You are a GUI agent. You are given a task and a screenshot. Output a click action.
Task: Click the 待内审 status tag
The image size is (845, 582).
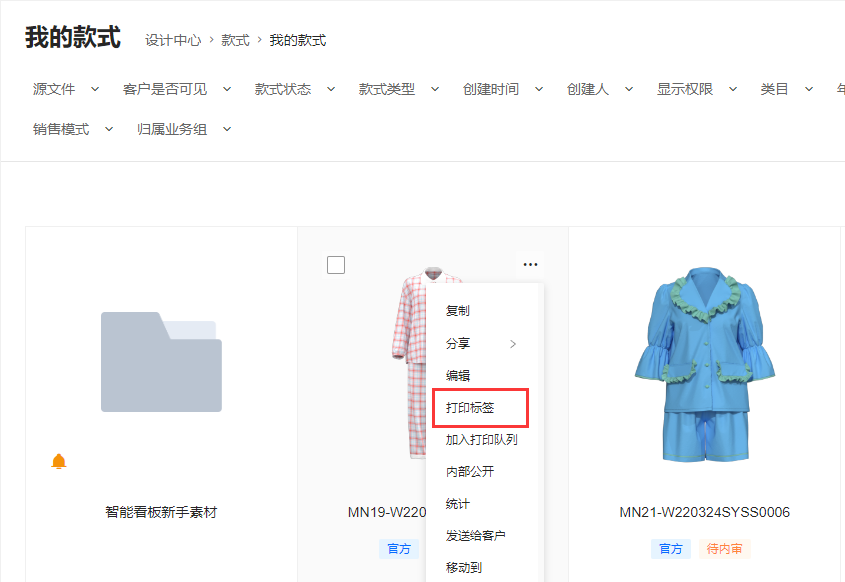[724, 549]
